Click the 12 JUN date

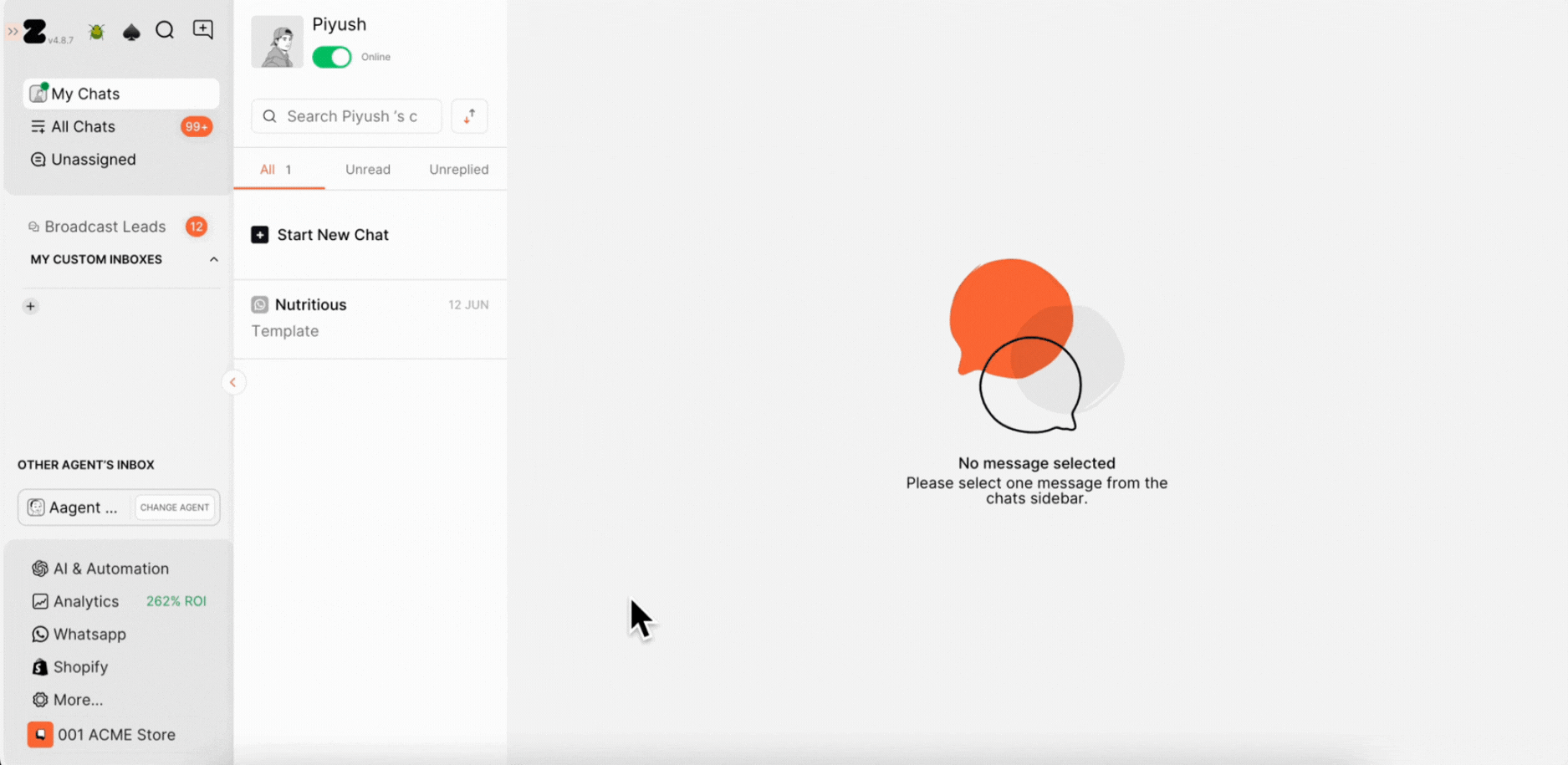click(x=468, y=304)
